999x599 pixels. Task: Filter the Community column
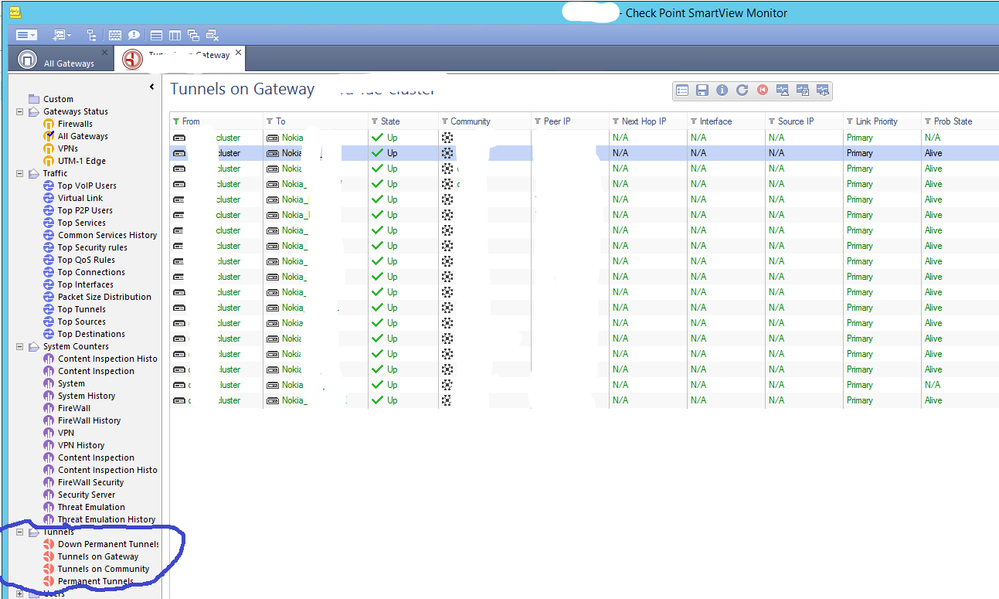coord(445,122)
